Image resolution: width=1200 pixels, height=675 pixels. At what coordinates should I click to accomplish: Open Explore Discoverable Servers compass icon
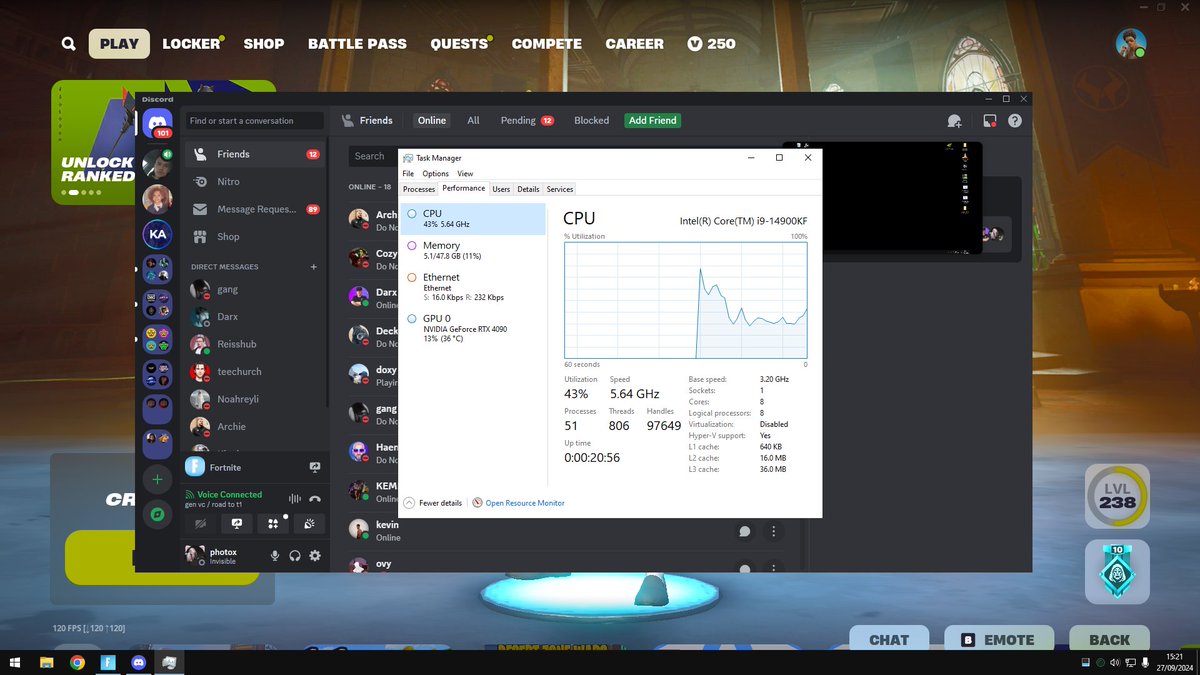pos(157,514)
